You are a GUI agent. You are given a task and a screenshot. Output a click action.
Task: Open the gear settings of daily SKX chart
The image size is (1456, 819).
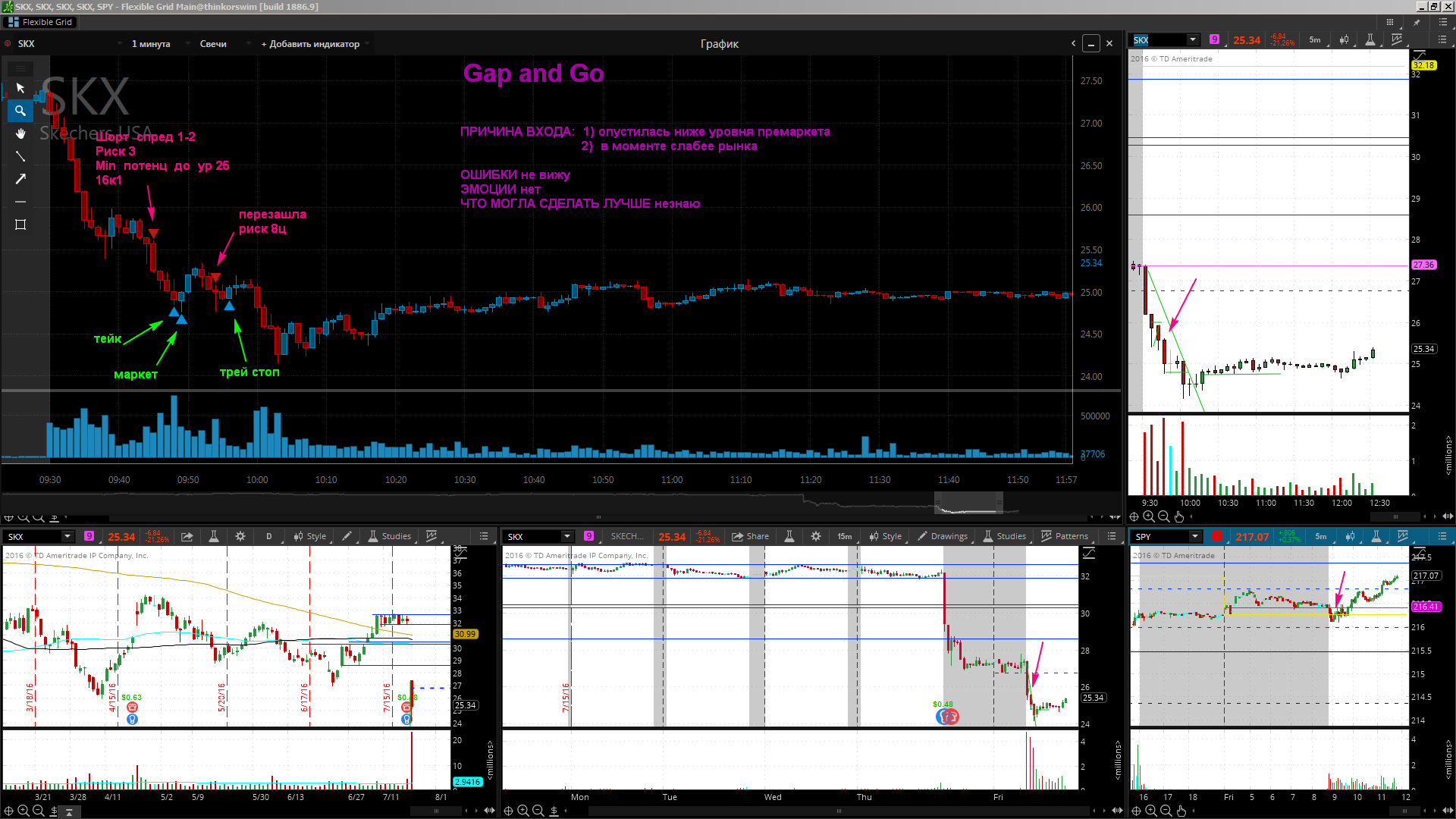tap(240, 536)
